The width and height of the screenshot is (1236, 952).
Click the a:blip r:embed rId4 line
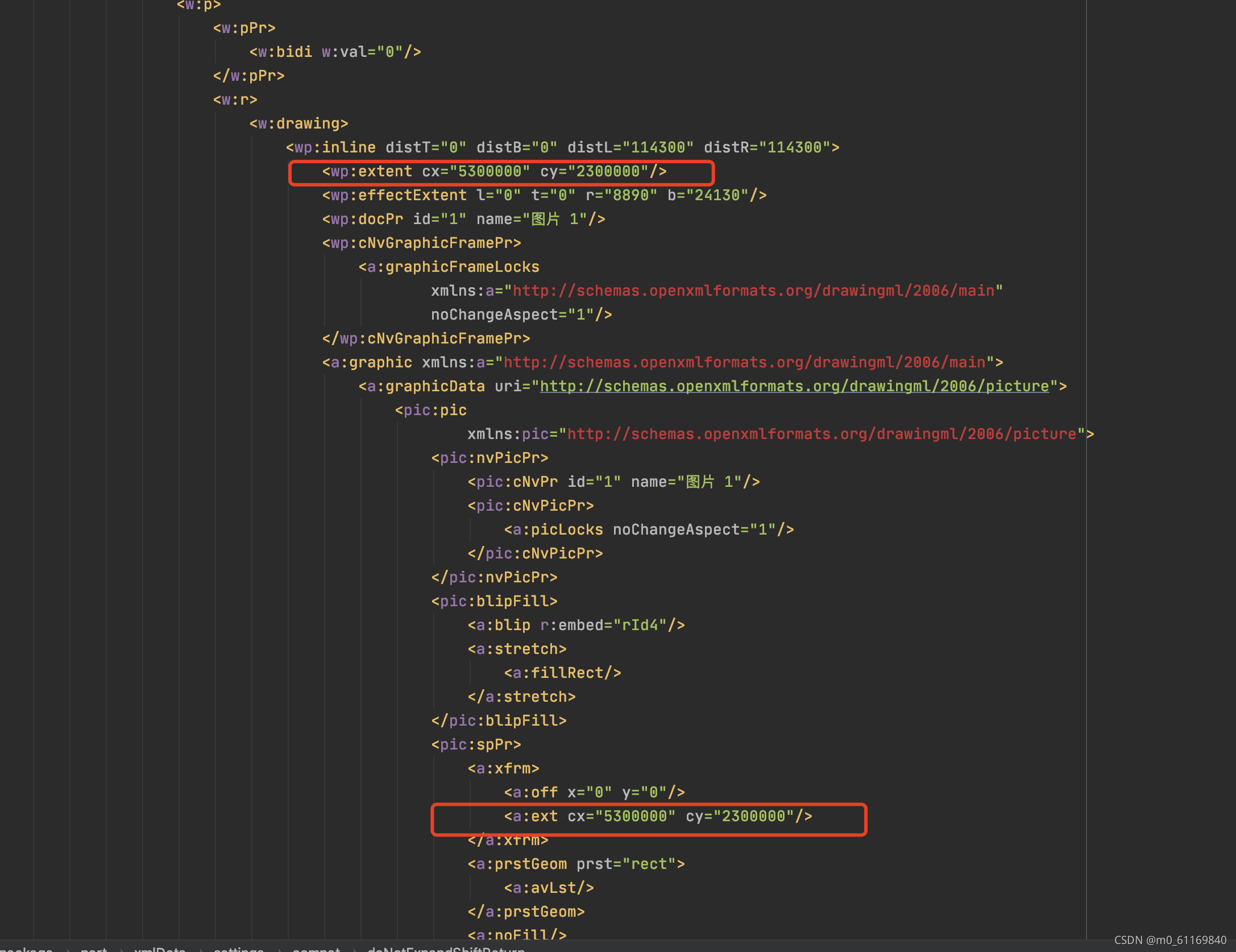[x=575, y=626]
